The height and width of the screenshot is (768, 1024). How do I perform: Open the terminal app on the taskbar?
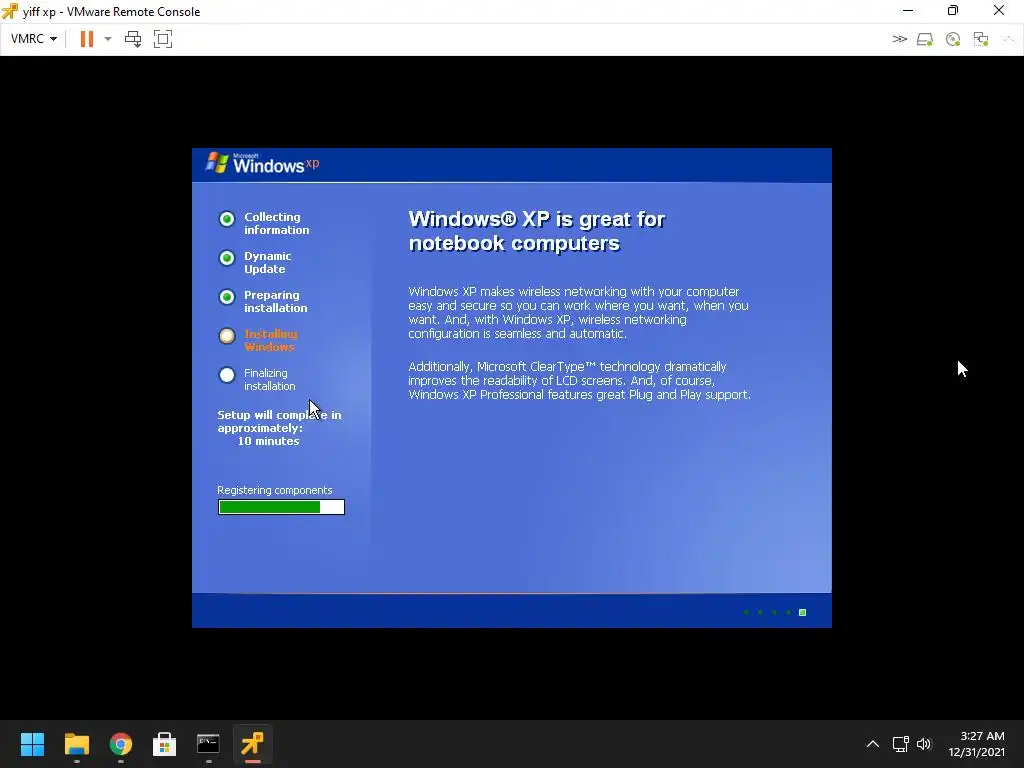[x=208, y=744]
